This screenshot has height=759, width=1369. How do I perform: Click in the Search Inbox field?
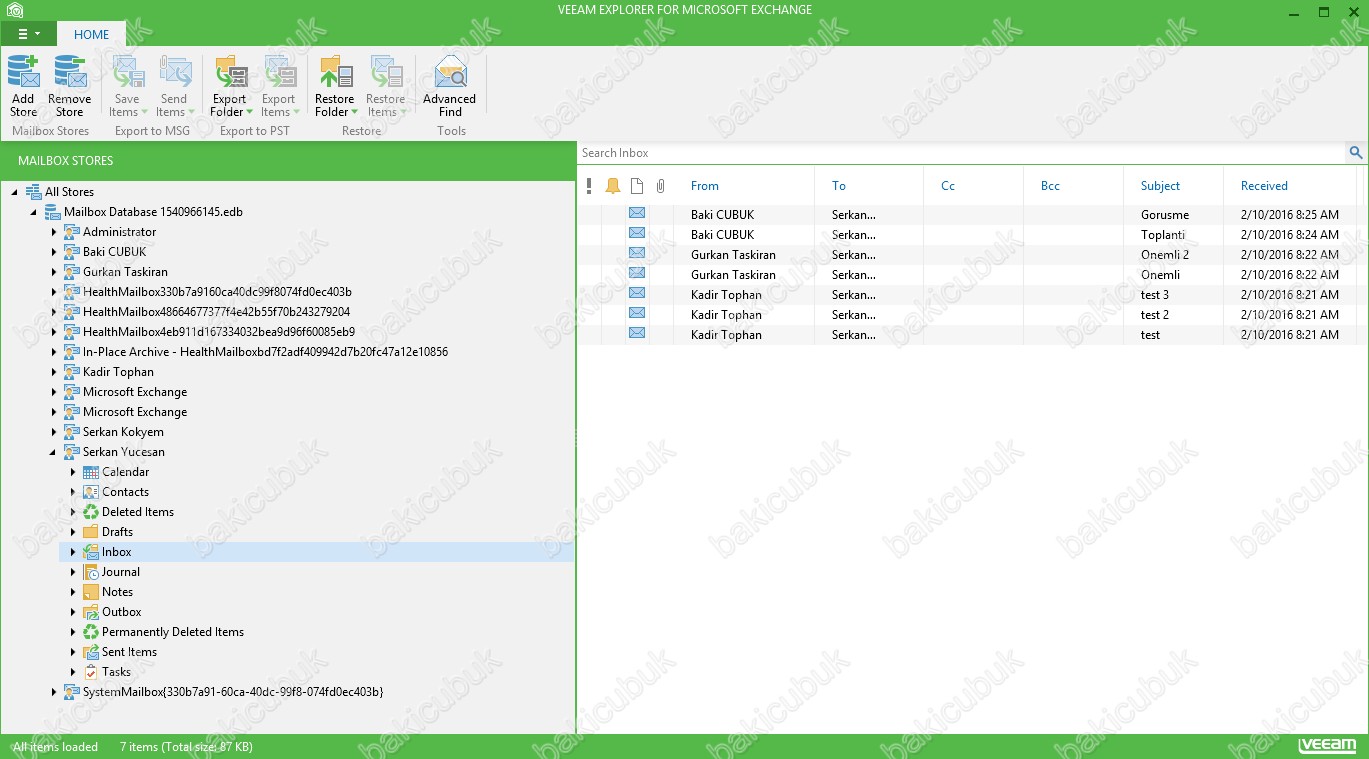coord(962,153)
